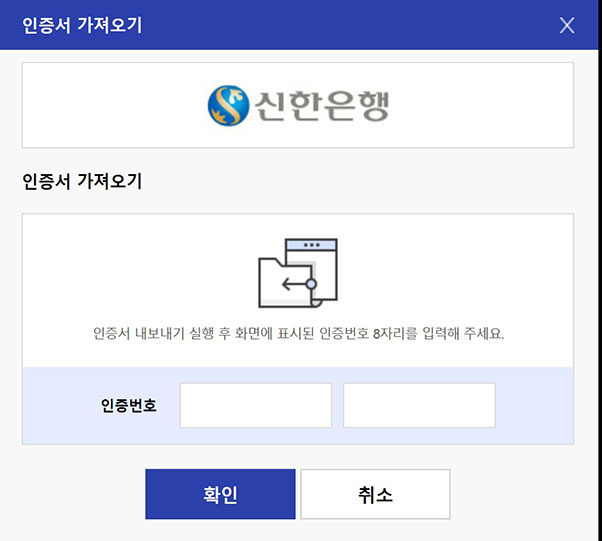This screenshot has height=541, width=602.
Task: Click the folder import certificate illustration
Action: tap(298, 273)
